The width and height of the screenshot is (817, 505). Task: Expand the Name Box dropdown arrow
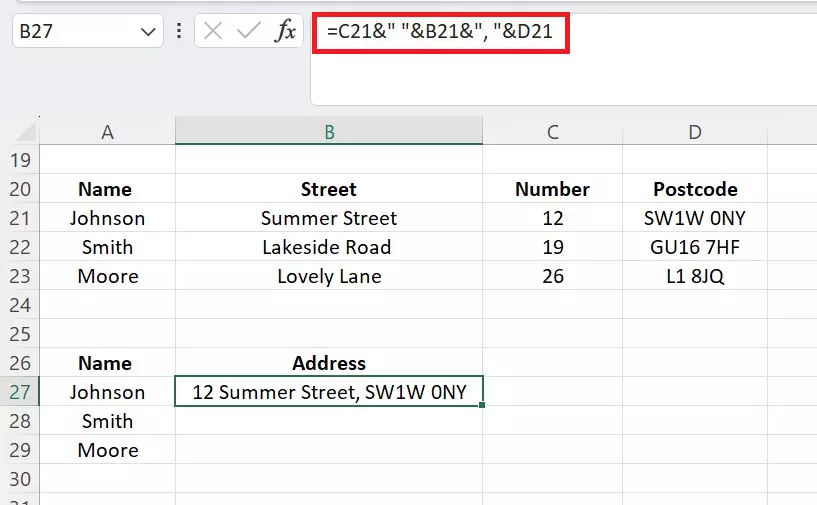coord(148,32)
